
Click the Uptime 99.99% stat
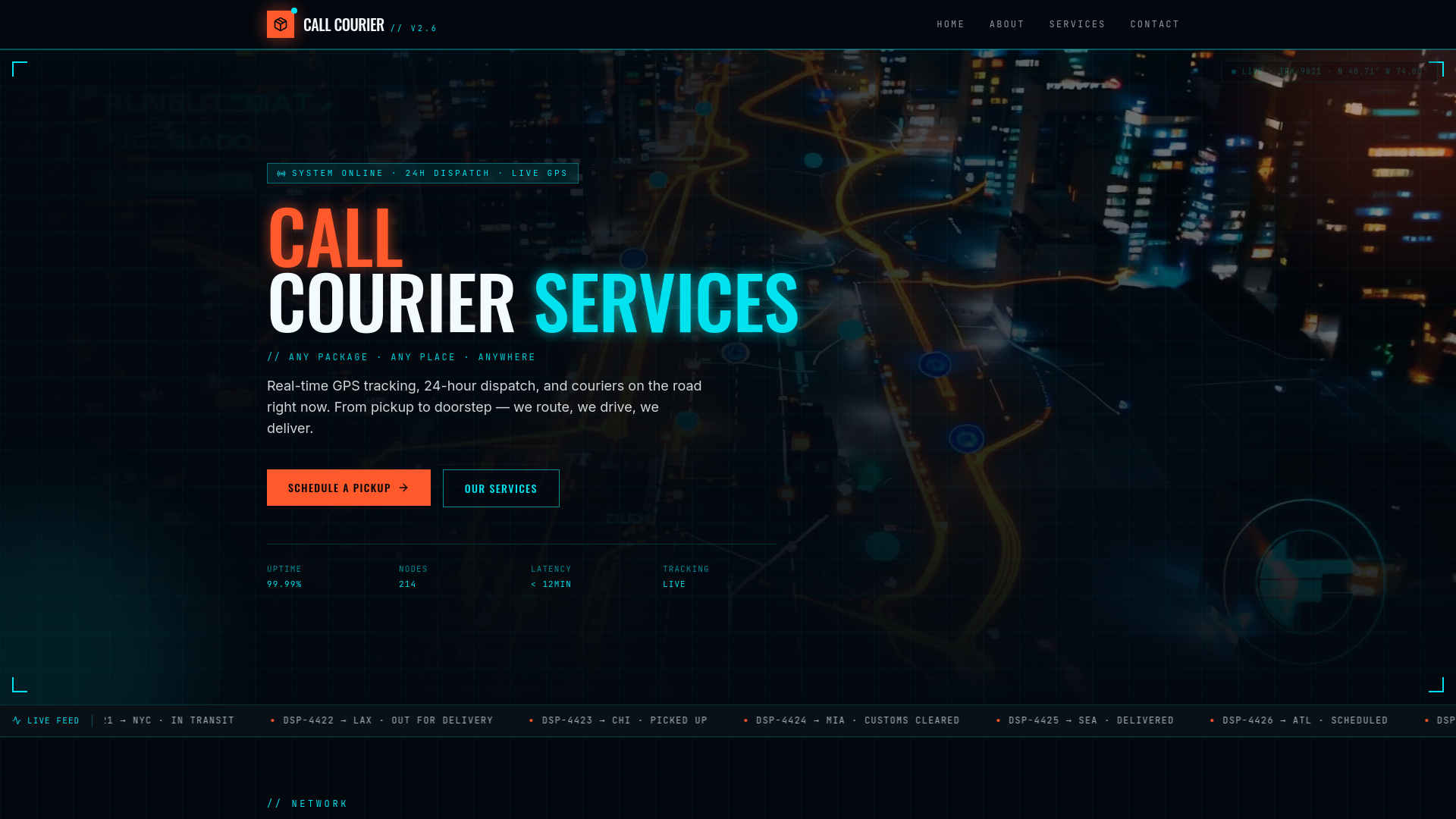tap(284, 576)
